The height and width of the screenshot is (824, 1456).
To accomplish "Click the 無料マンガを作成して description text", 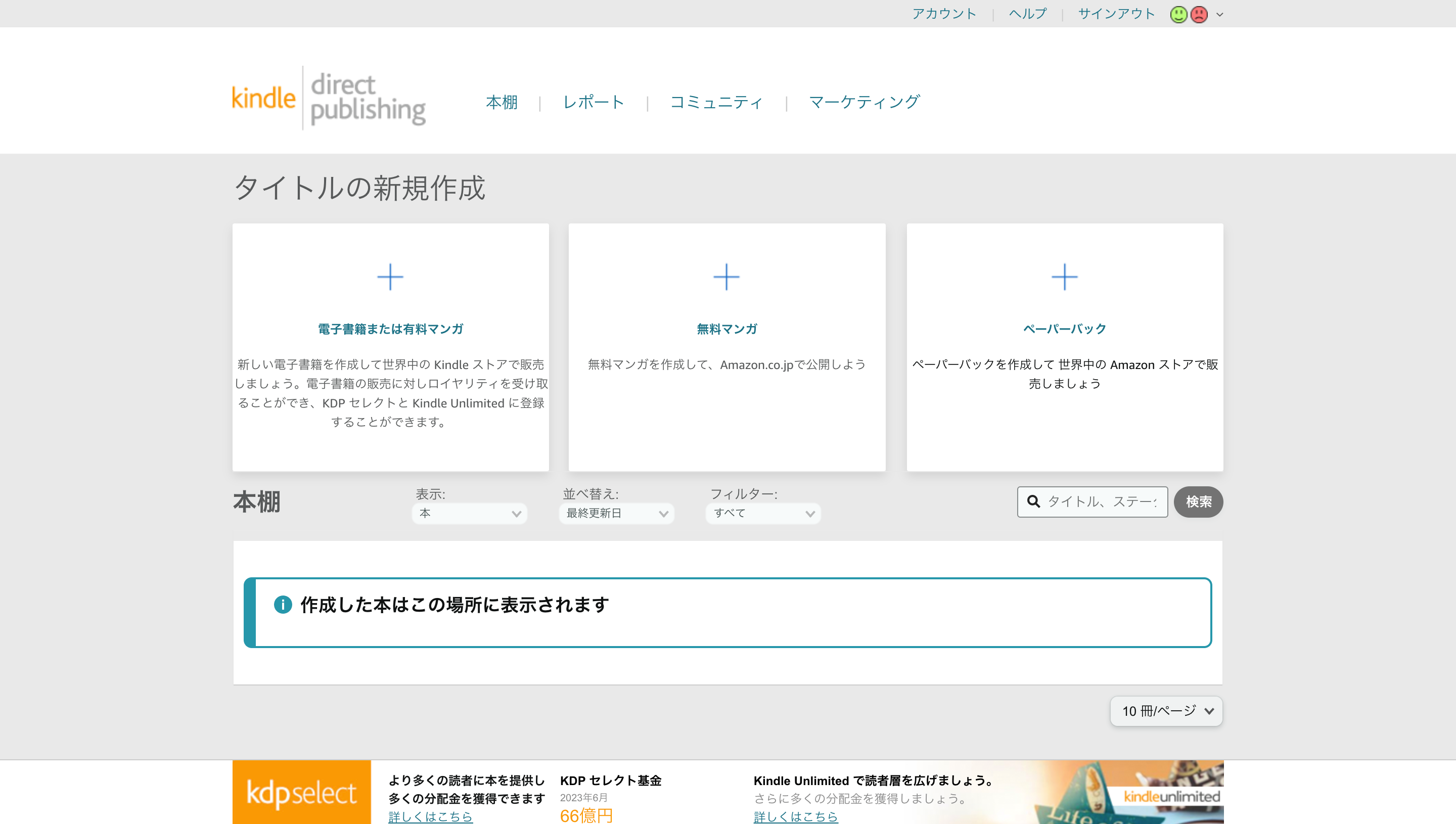I will (x=726, y=364).
